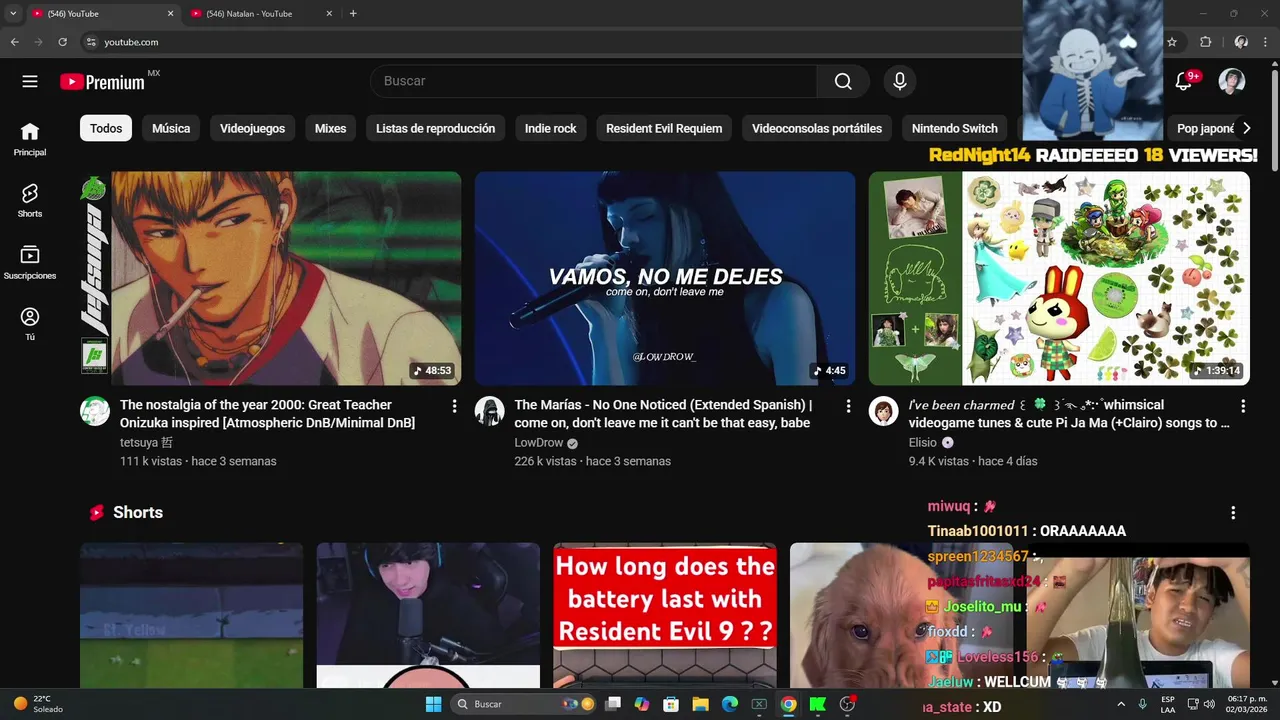Select the Todos filter chip
This screenshot has width=1280, height=720.
coord(106,128)
